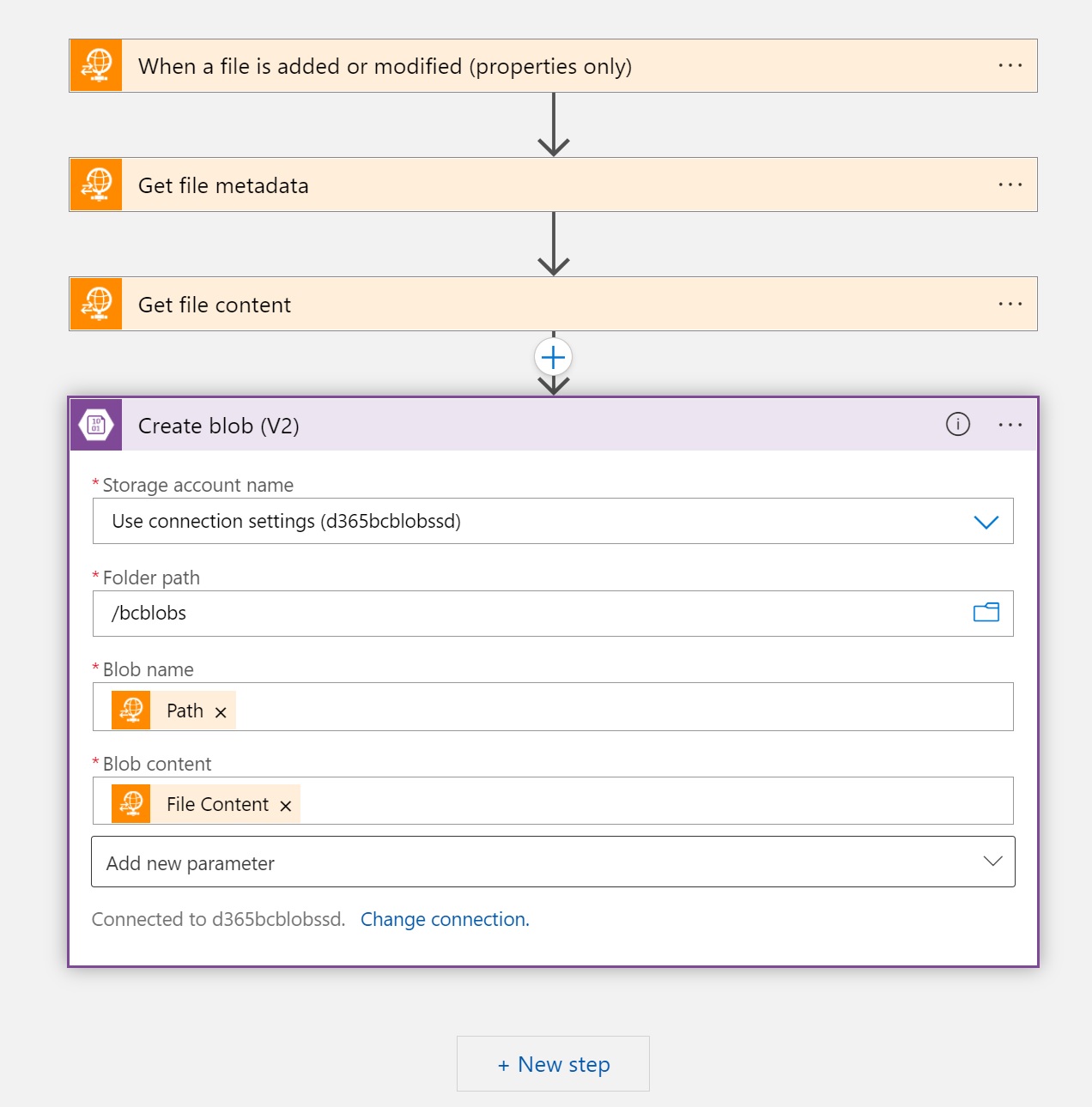
Task: Click the Change connection link
Action: click(x=445, y=919)
